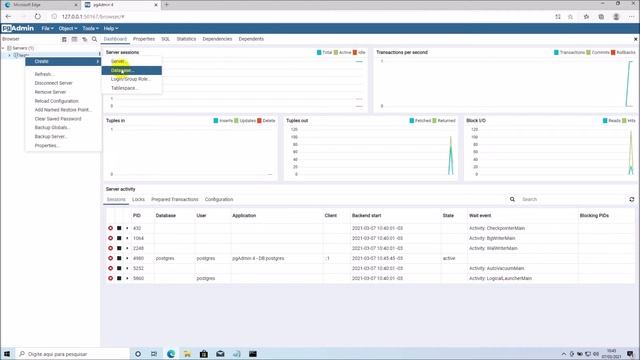Terminate session in WalWriterMain row
Viewport: 640px width, 360px height.
coord(110,248)
